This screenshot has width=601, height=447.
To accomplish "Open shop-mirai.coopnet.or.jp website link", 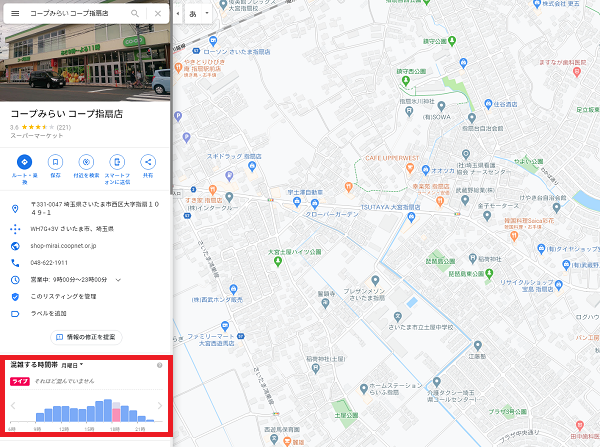I will 63,246.
